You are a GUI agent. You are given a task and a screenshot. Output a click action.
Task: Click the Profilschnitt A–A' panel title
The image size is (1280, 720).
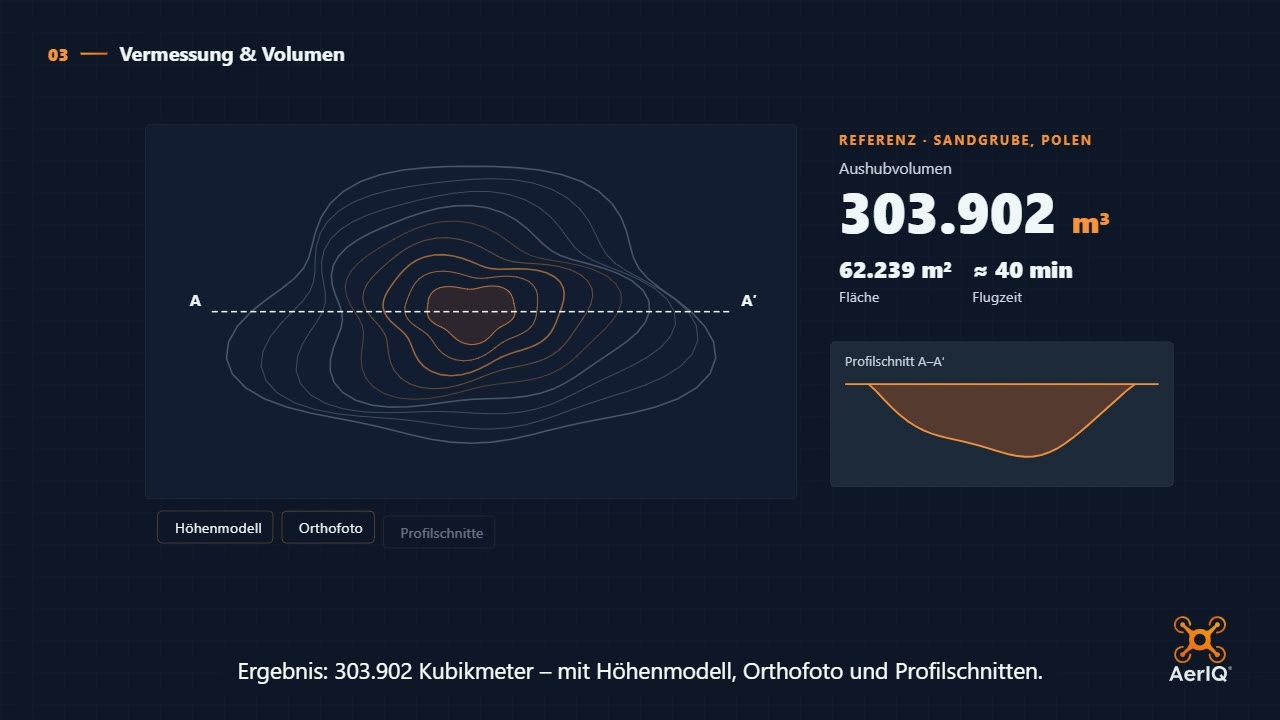click(x=895, y=361)
